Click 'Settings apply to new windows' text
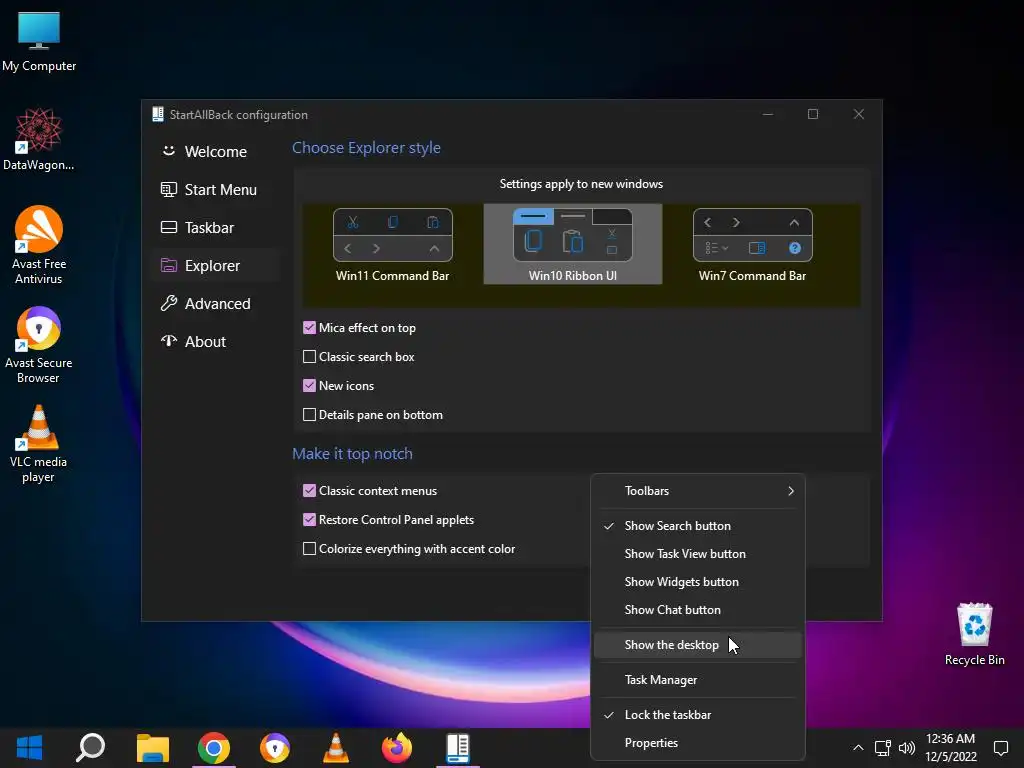The image size is (1024, 768). coord(581,184)
